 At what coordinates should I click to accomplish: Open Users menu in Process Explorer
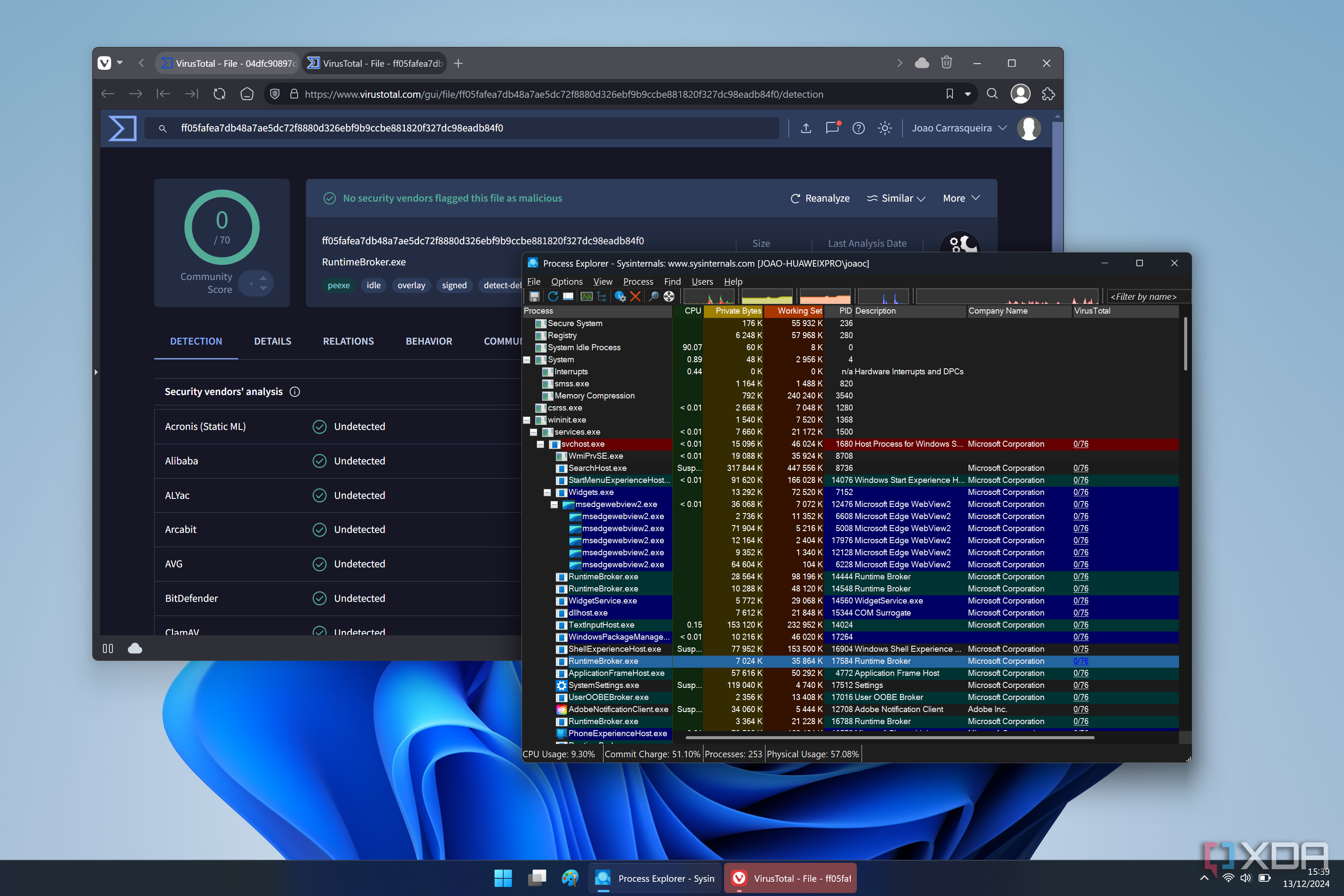point(702,282)
